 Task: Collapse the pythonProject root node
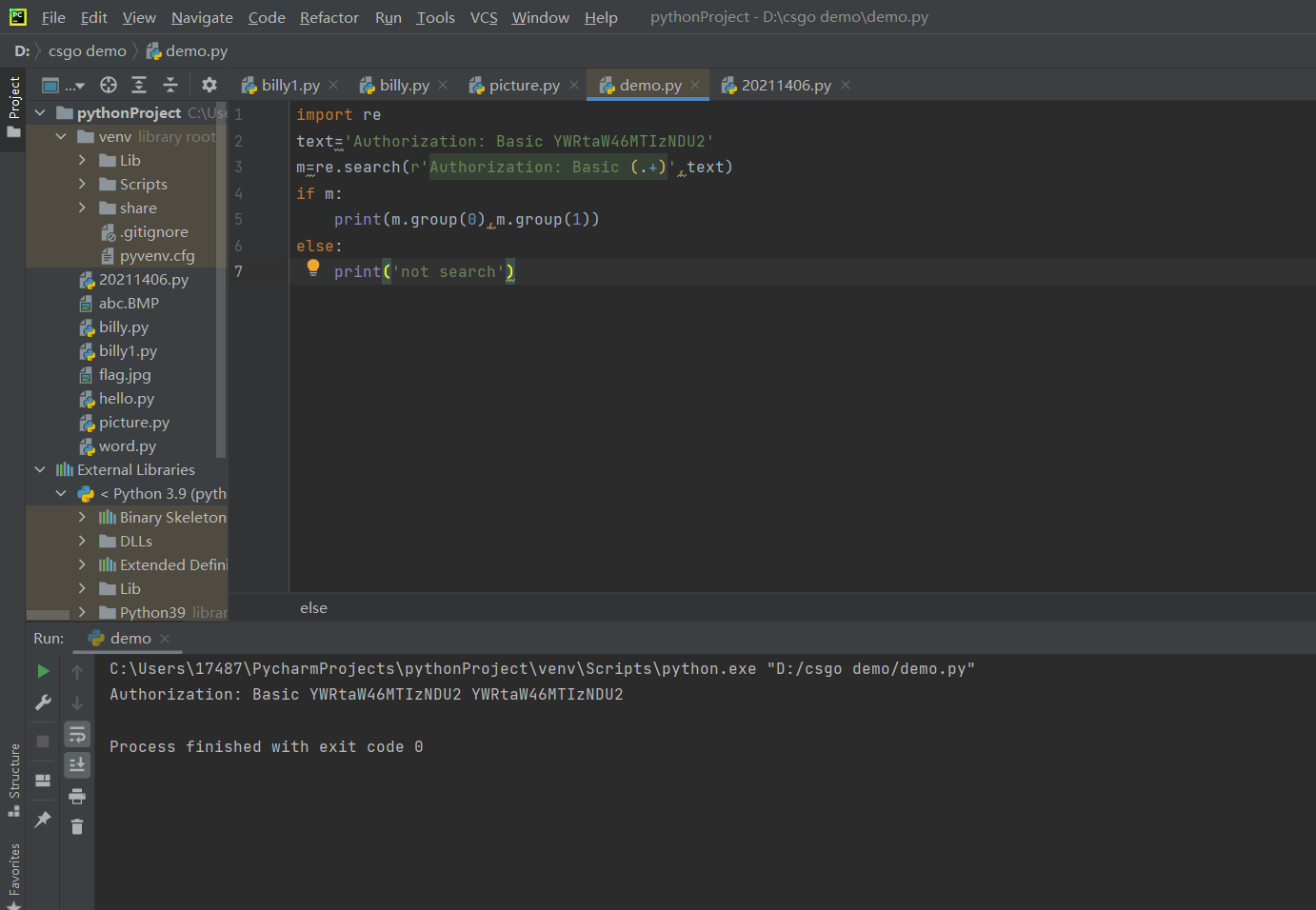[x=40, y=112]
